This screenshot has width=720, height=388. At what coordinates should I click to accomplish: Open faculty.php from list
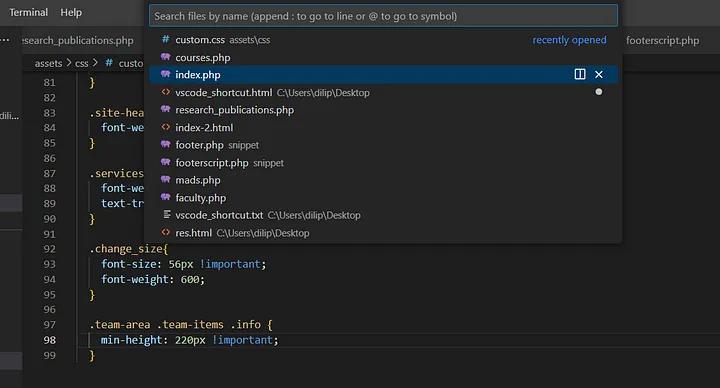(x=383, y=197)
